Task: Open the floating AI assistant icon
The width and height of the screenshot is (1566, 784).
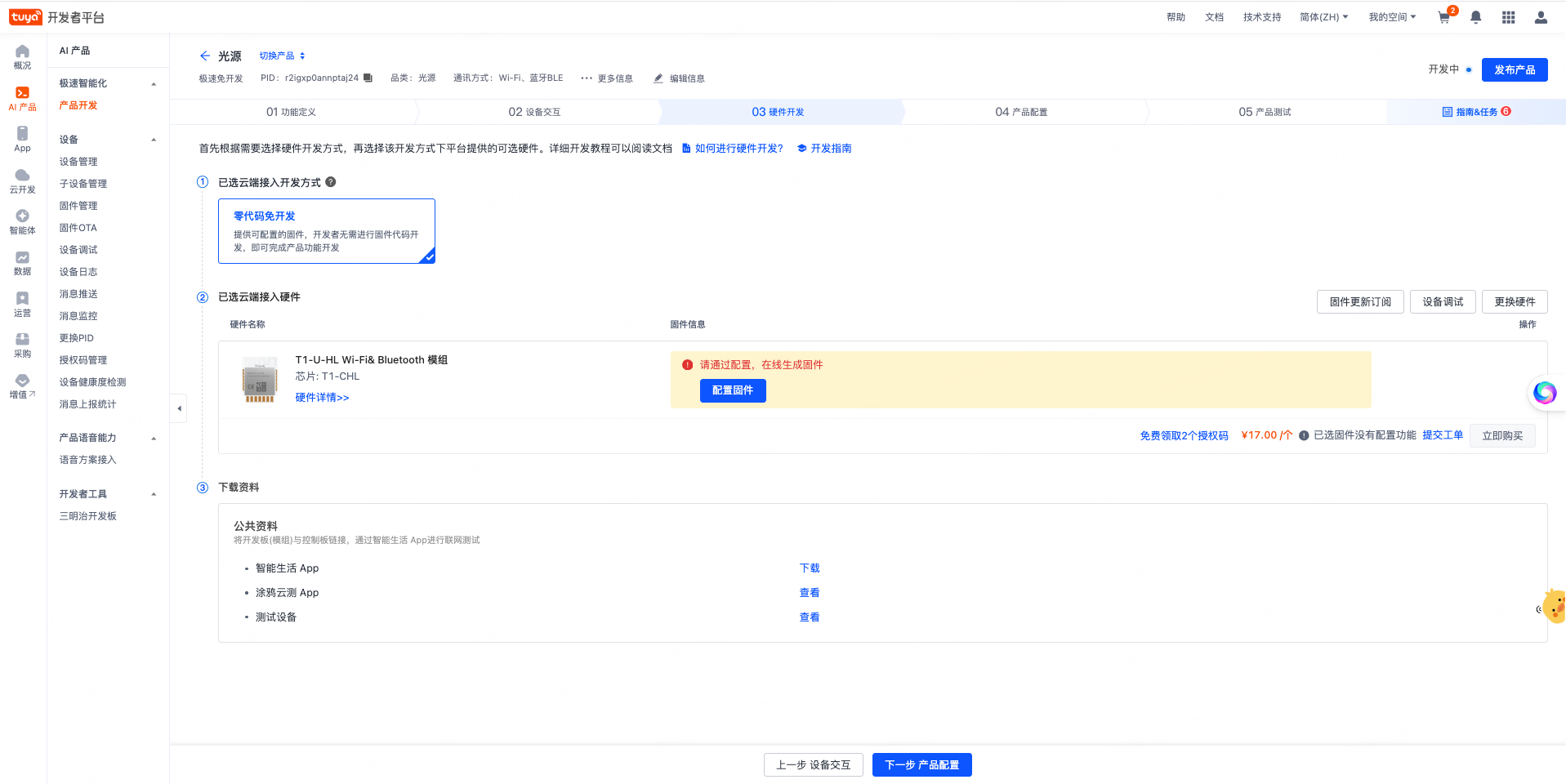Action: (1544, 393)
